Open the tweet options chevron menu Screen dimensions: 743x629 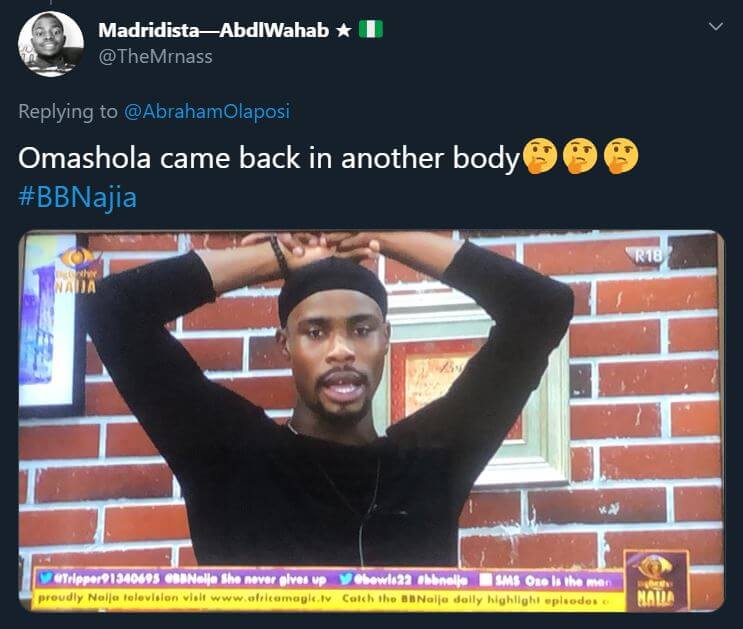pyautogui.click(x=716, y=26)
